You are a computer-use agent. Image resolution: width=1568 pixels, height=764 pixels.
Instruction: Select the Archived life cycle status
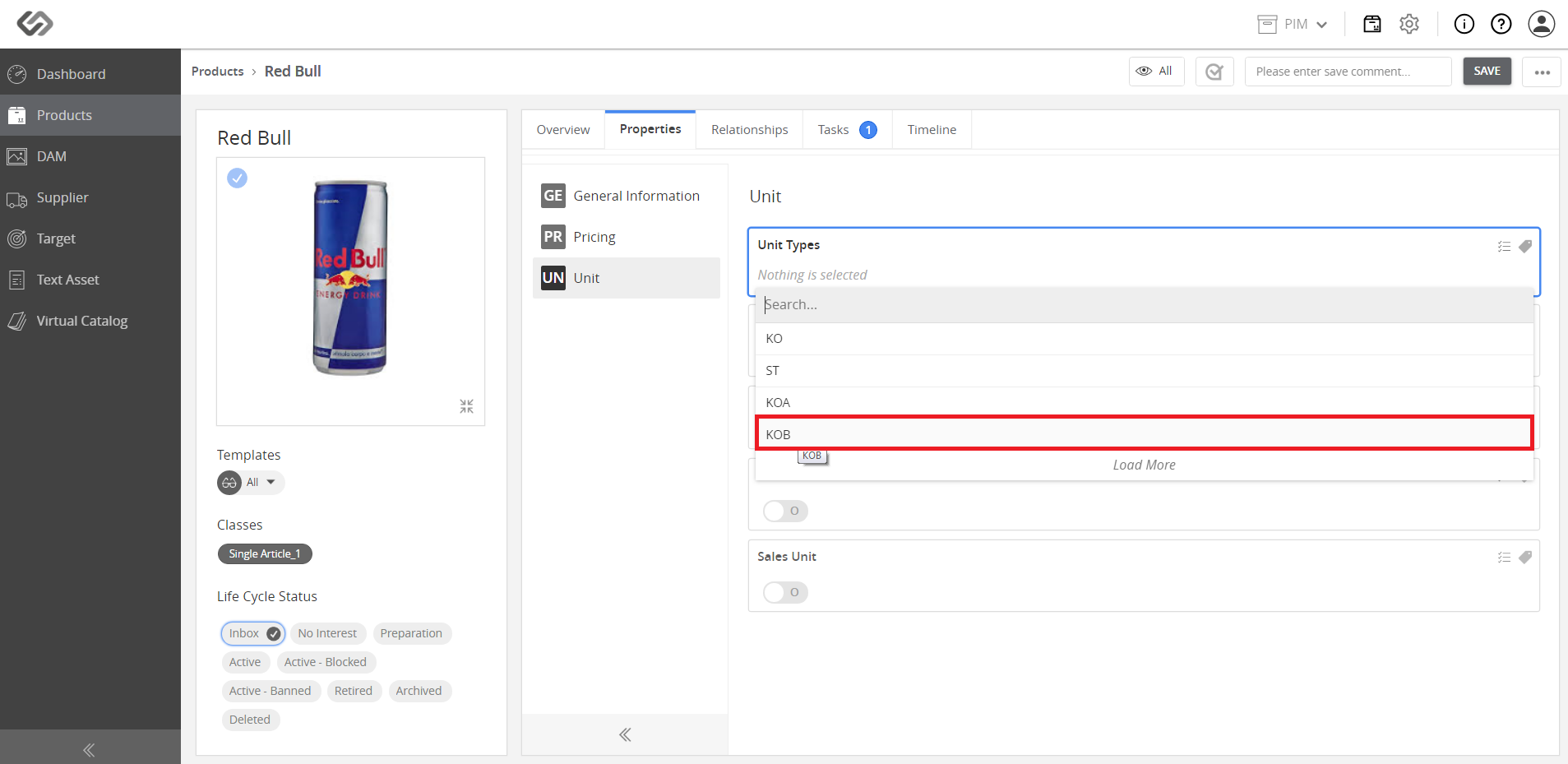click(419, 691)
